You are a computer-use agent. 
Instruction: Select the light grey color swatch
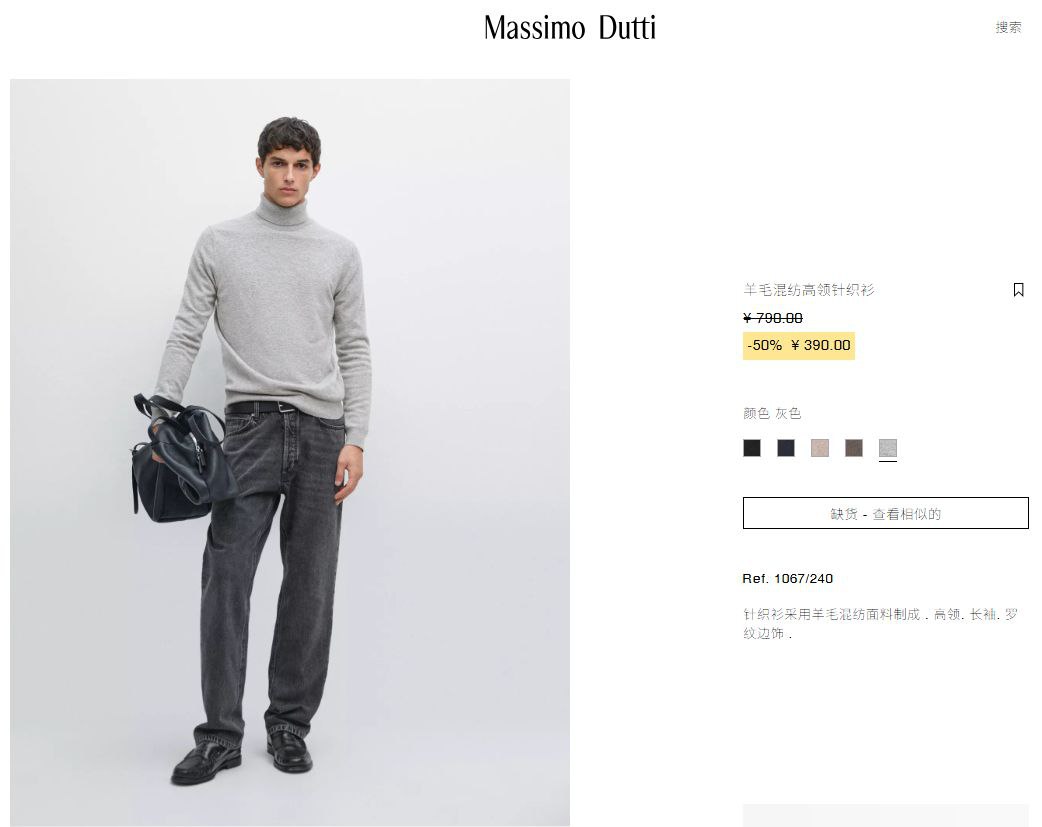point(887,447)
